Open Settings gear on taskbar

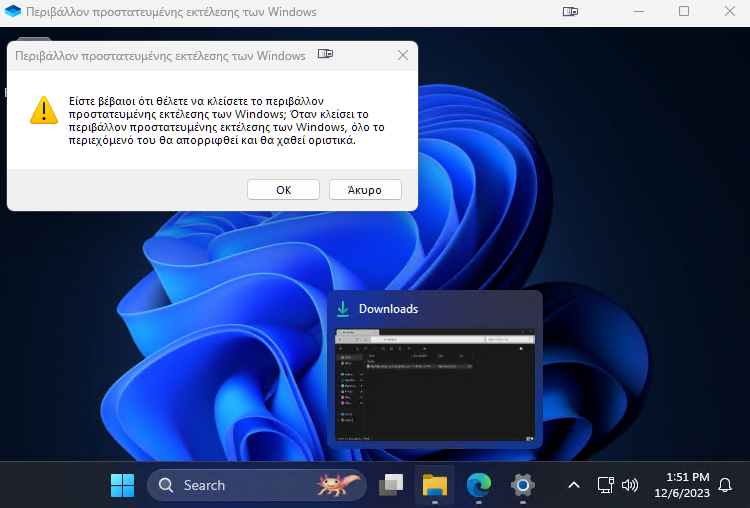pyautogui.click(x=522, y=485)
